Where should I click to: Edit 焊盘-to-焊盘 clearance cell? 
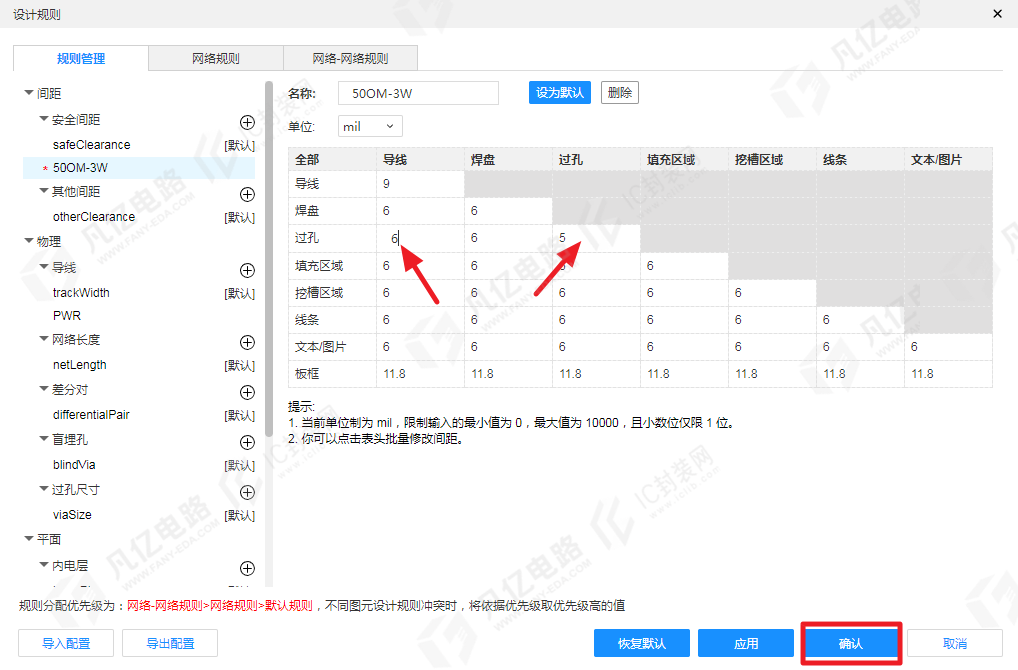click(508, 211)
